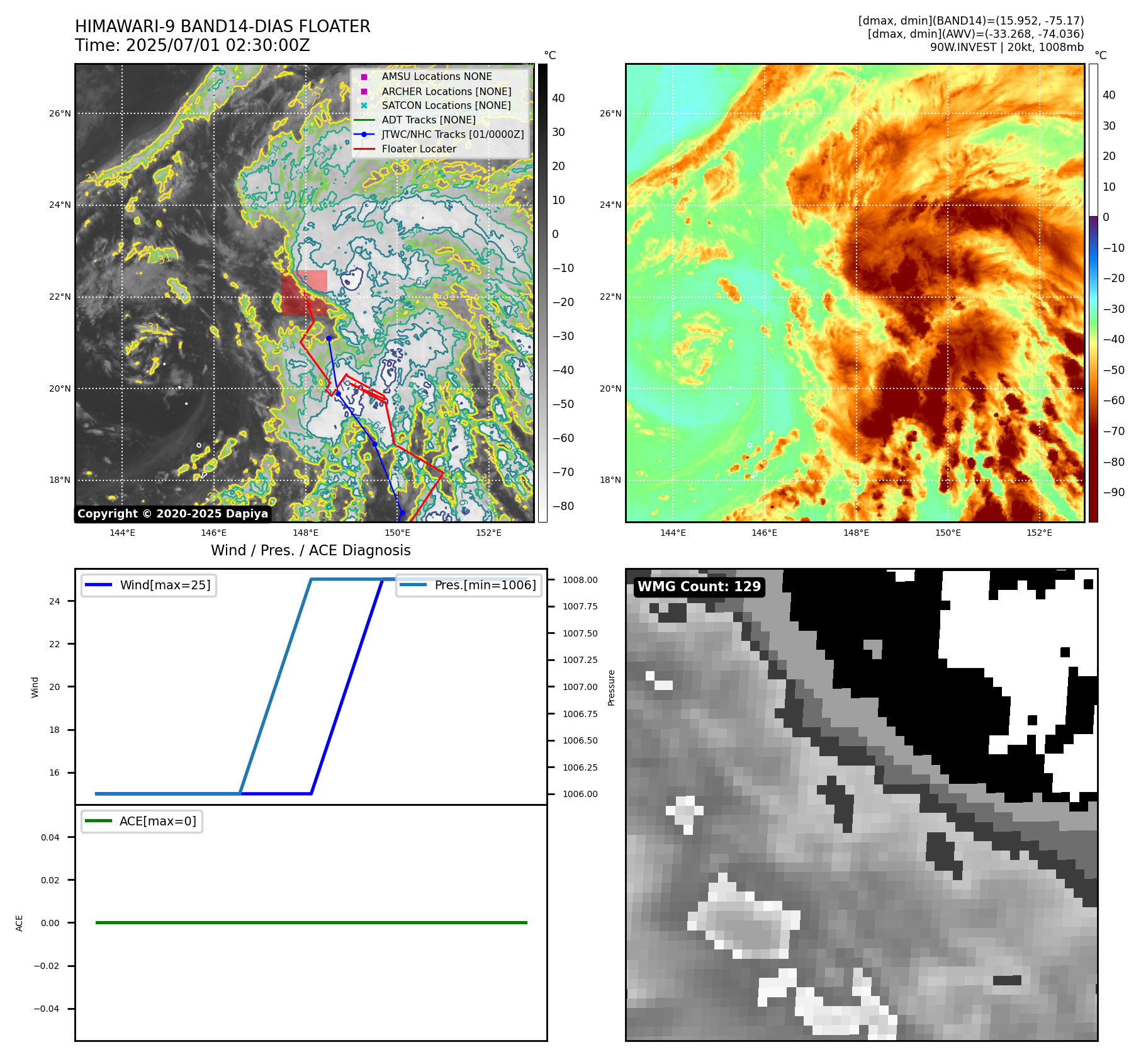The height and width of the screenshot is (1064, 1141).
Task: Click the grayscale colorbar '−80' tick
Action: [563, 506]
